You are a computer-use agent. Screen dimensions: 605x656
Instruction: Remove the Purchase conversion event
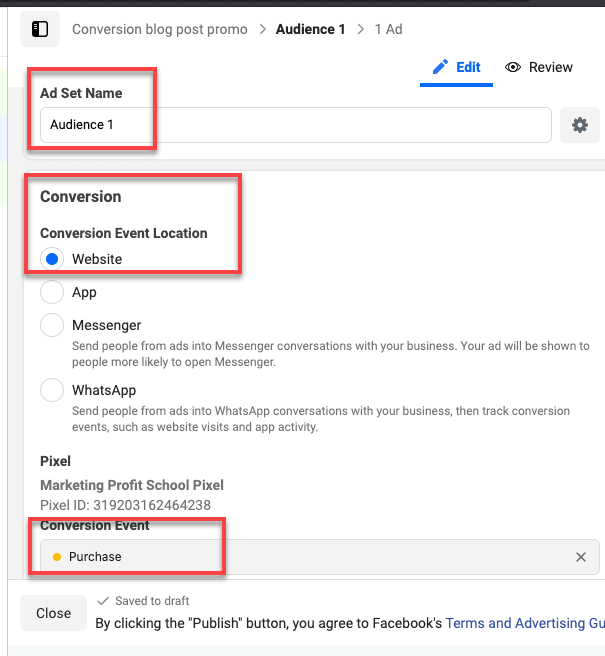pyautogui.click(x=581, y=557)
